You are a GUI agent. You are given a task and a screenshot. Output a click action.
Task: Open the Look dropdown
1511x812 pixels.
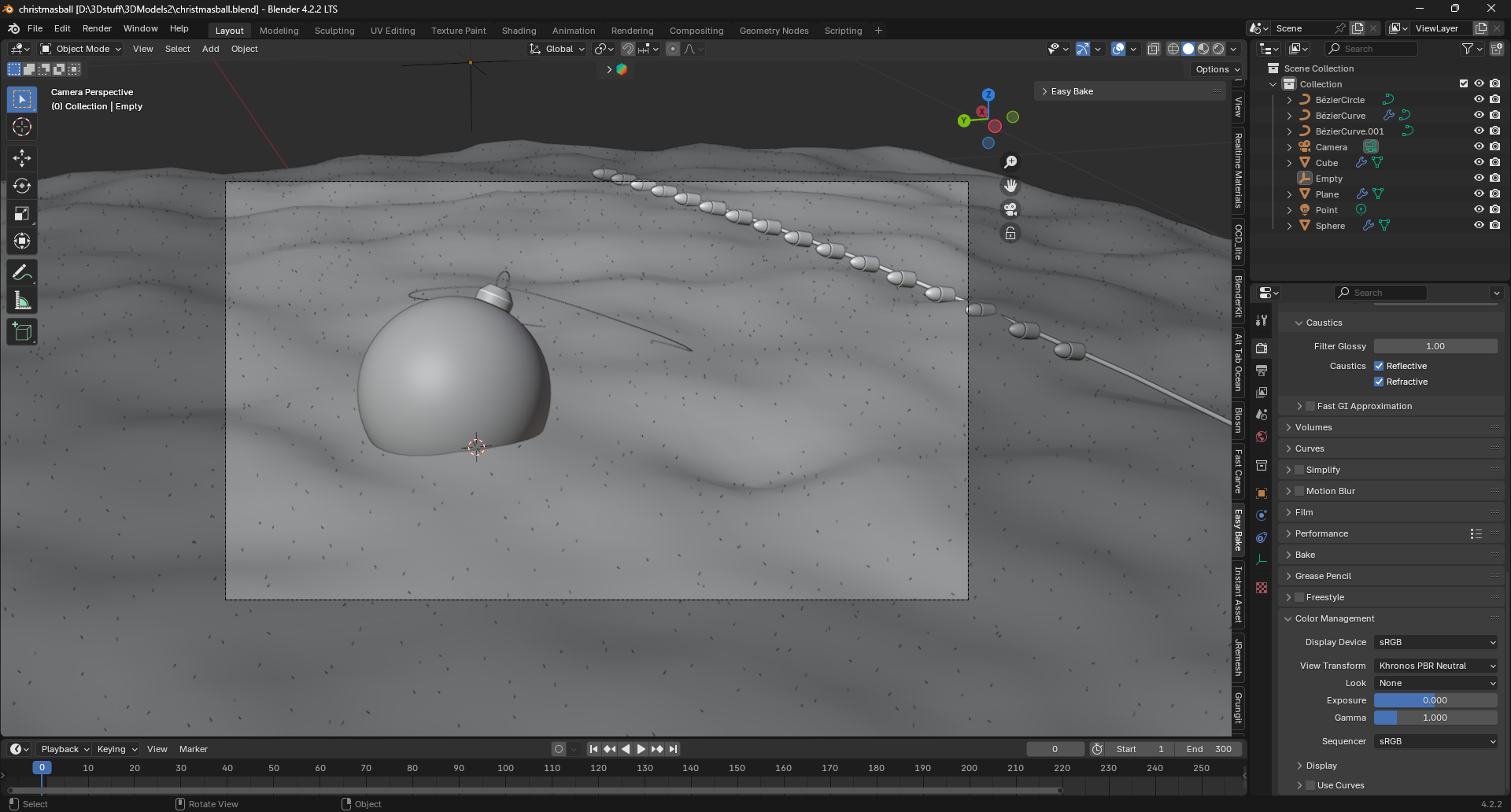1436,683
